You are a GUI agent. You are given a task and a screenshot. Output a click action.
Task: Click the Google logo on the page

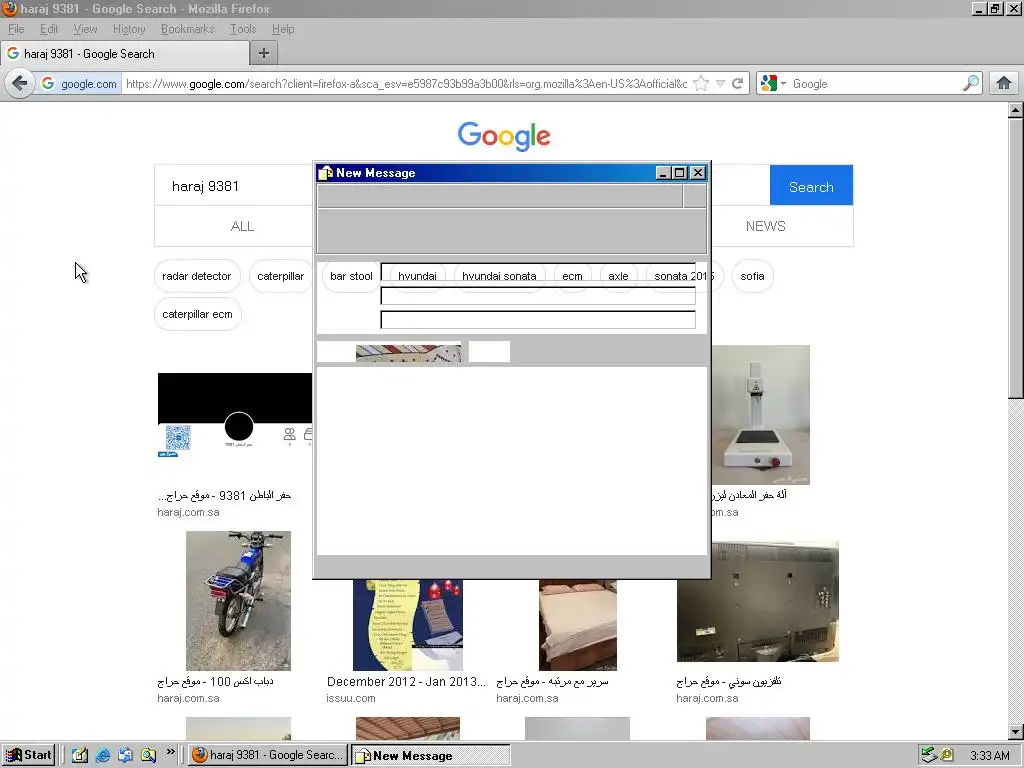tap(504, 136)
